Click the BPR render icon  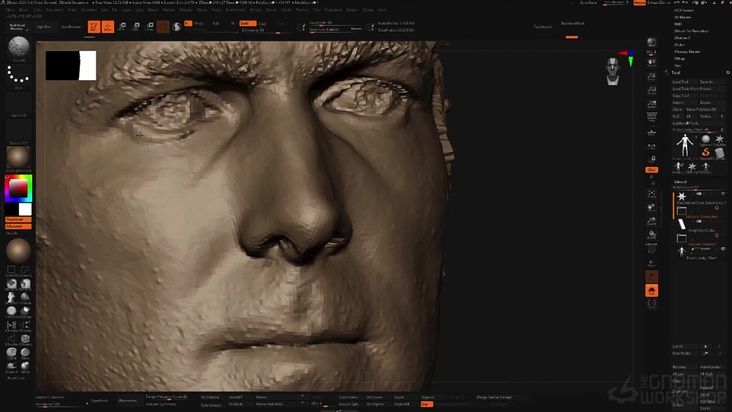(651, 42)
